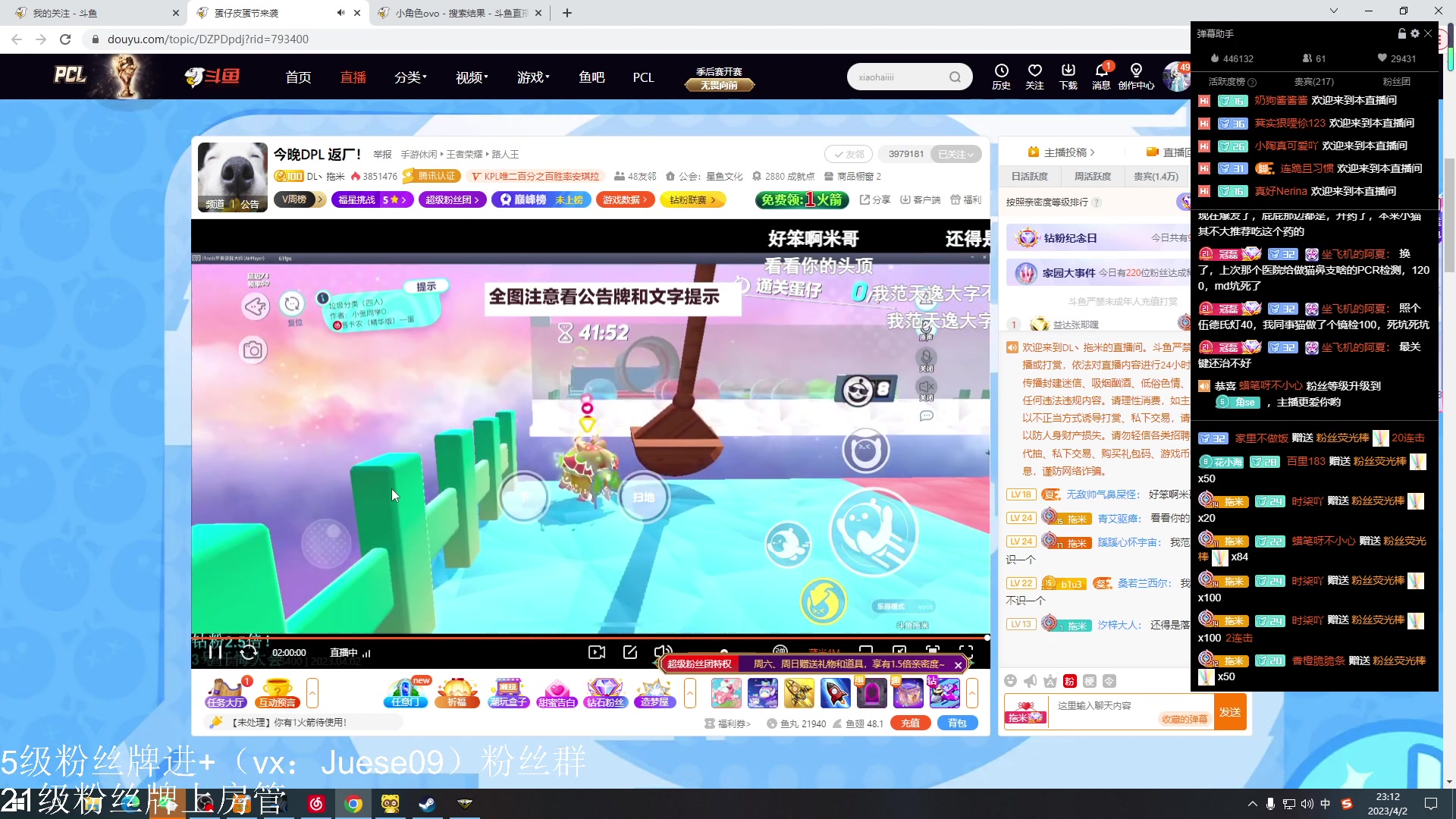The image size is (1456, 819).
Task: Open the 分类 dropdown menu
Action: click(x=410, y=77)
